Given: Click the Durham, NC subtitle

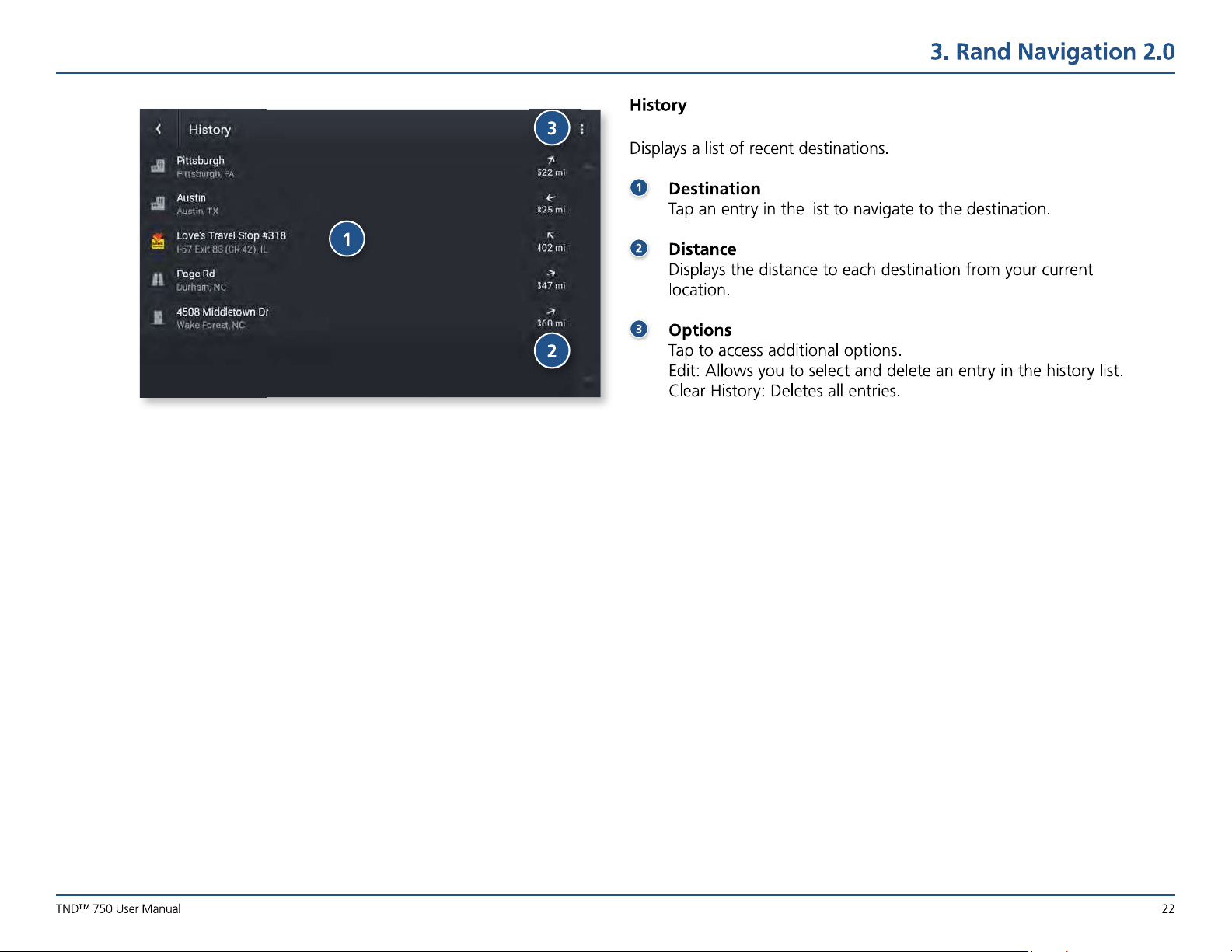Looking at the screenshot, I should (x=201, y=288).
